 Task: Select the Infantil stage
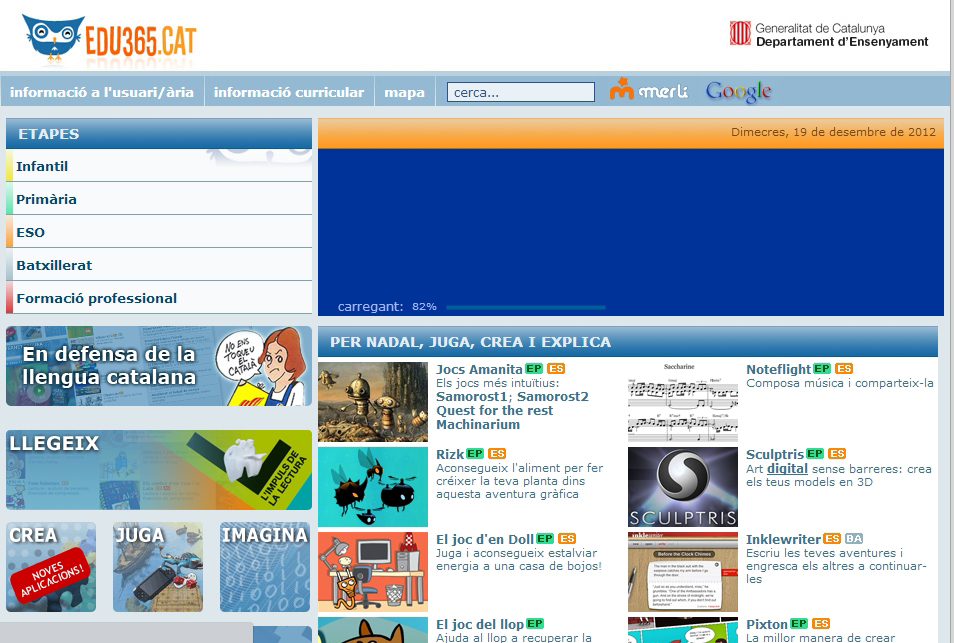pos(159,166)
